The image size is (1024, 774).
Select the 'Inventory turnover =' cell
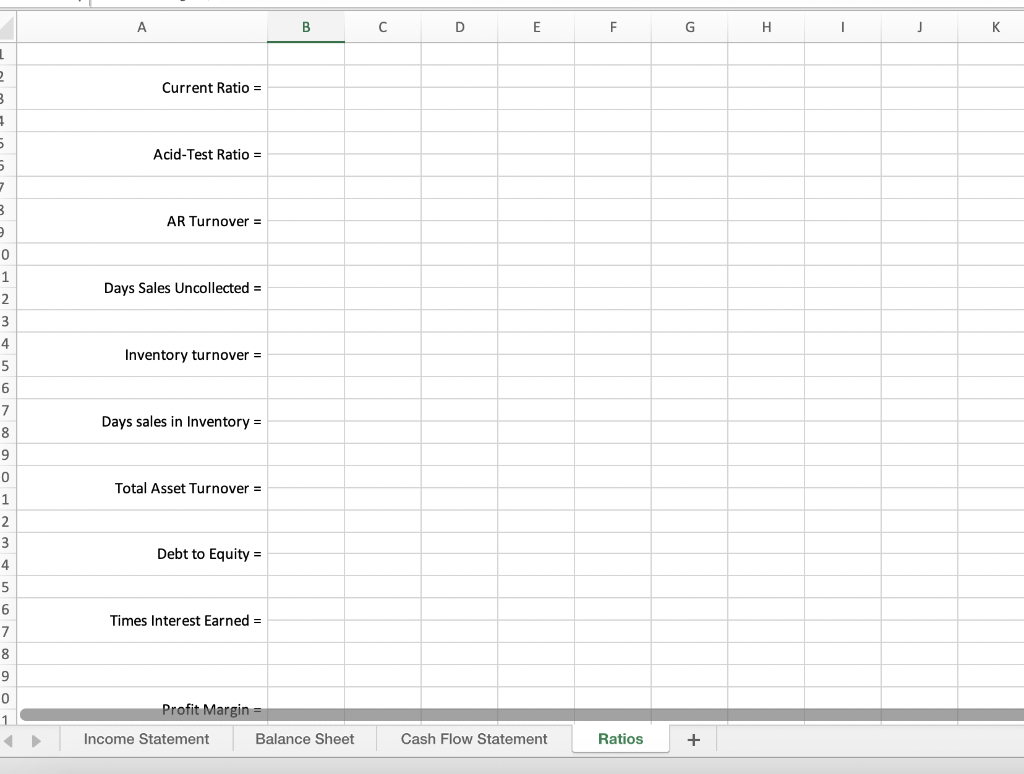pyautogui.click(x=142, y=355)
